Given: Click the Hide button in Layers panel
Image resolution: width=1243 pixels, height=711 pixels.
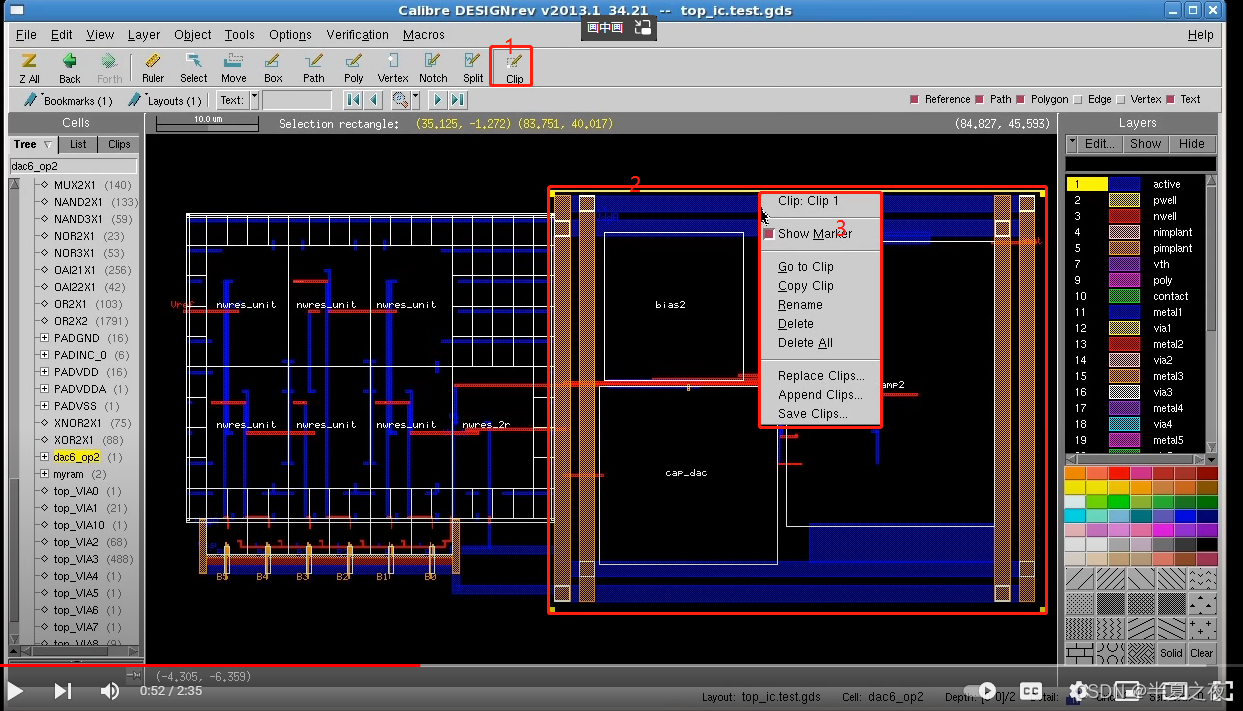Looking at the screenshot, I should pyautogui.click(x=1192, y=143).
